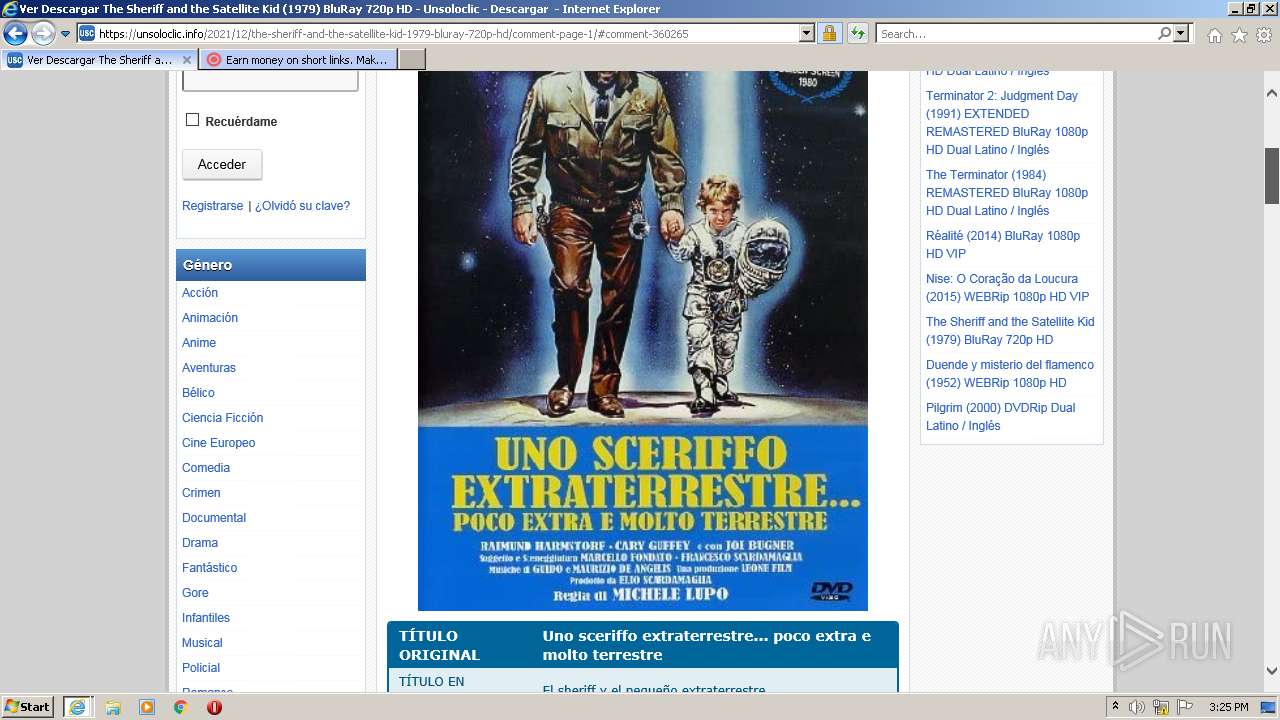Toggle the Recuérdame checkbox

(192, 120)
